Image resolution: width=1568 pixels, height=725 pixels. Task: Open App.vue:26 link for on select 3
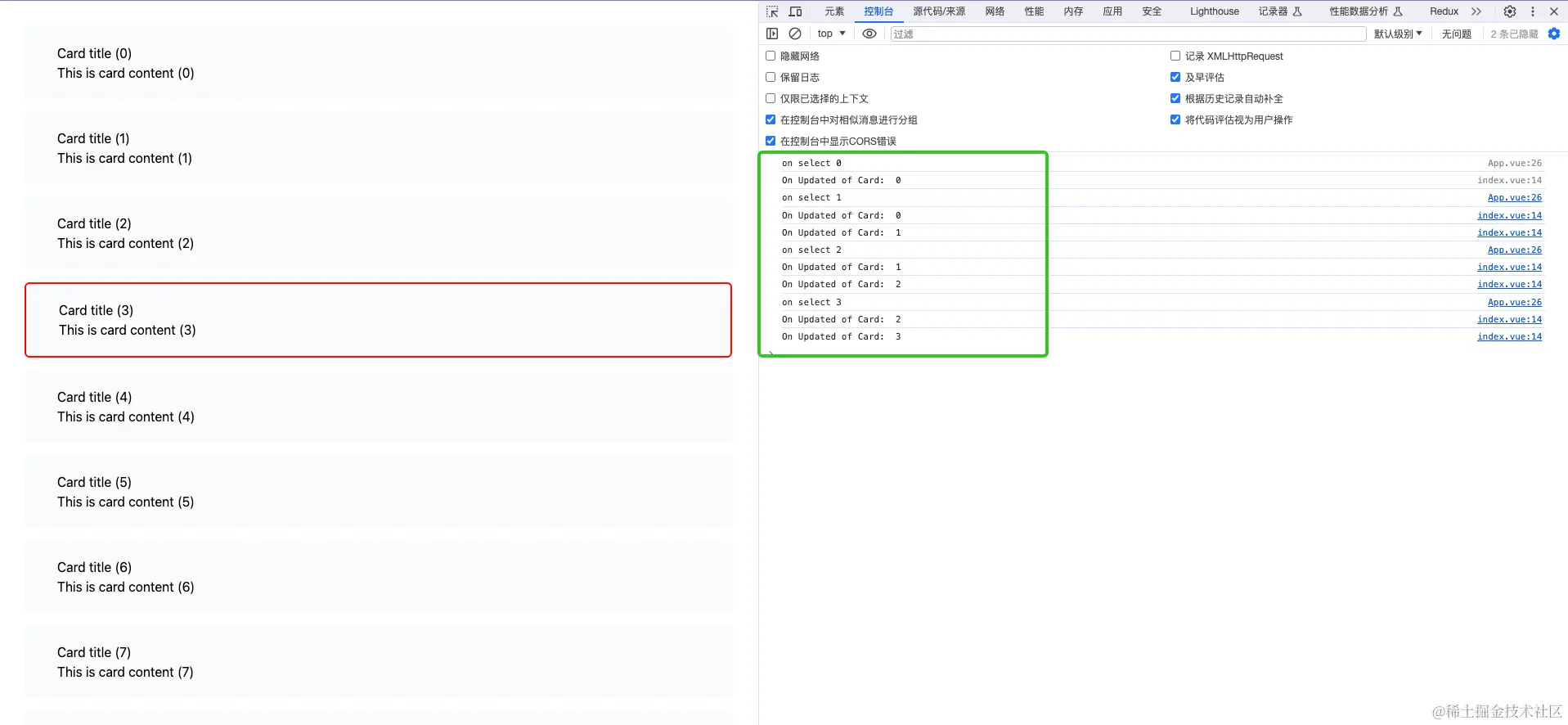click(x=1515, y=302)
